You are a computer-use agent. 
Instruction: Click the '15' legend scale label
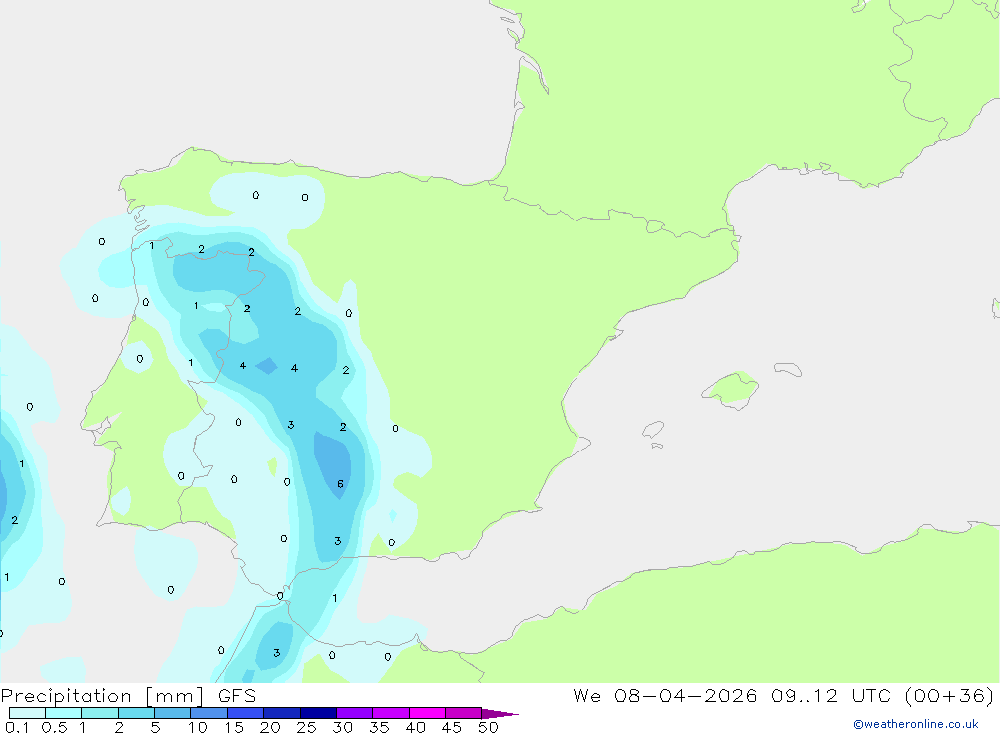pos(234,727)
